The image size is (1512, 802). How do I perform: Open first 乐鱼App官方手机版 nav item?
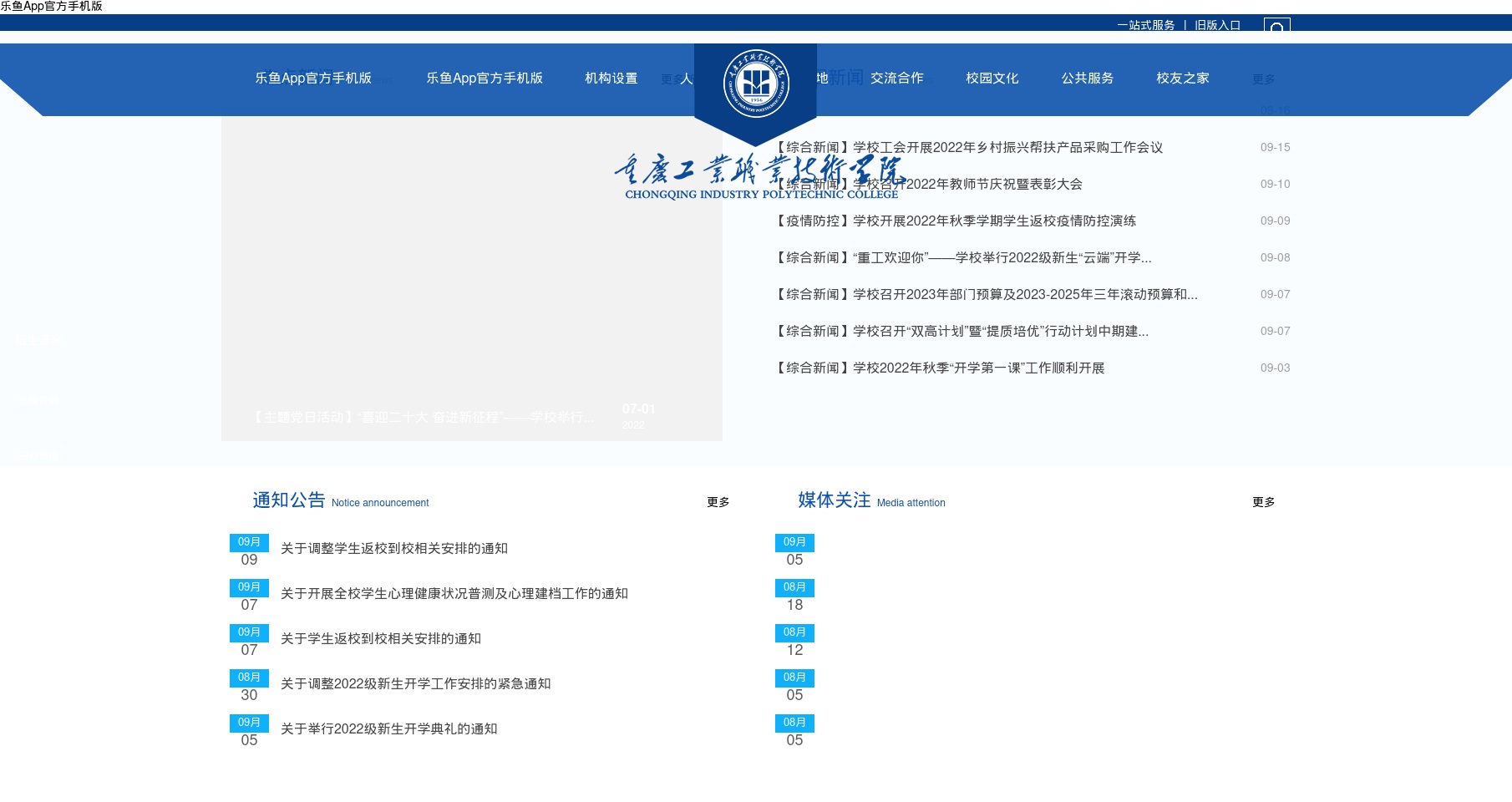[313, 78]
